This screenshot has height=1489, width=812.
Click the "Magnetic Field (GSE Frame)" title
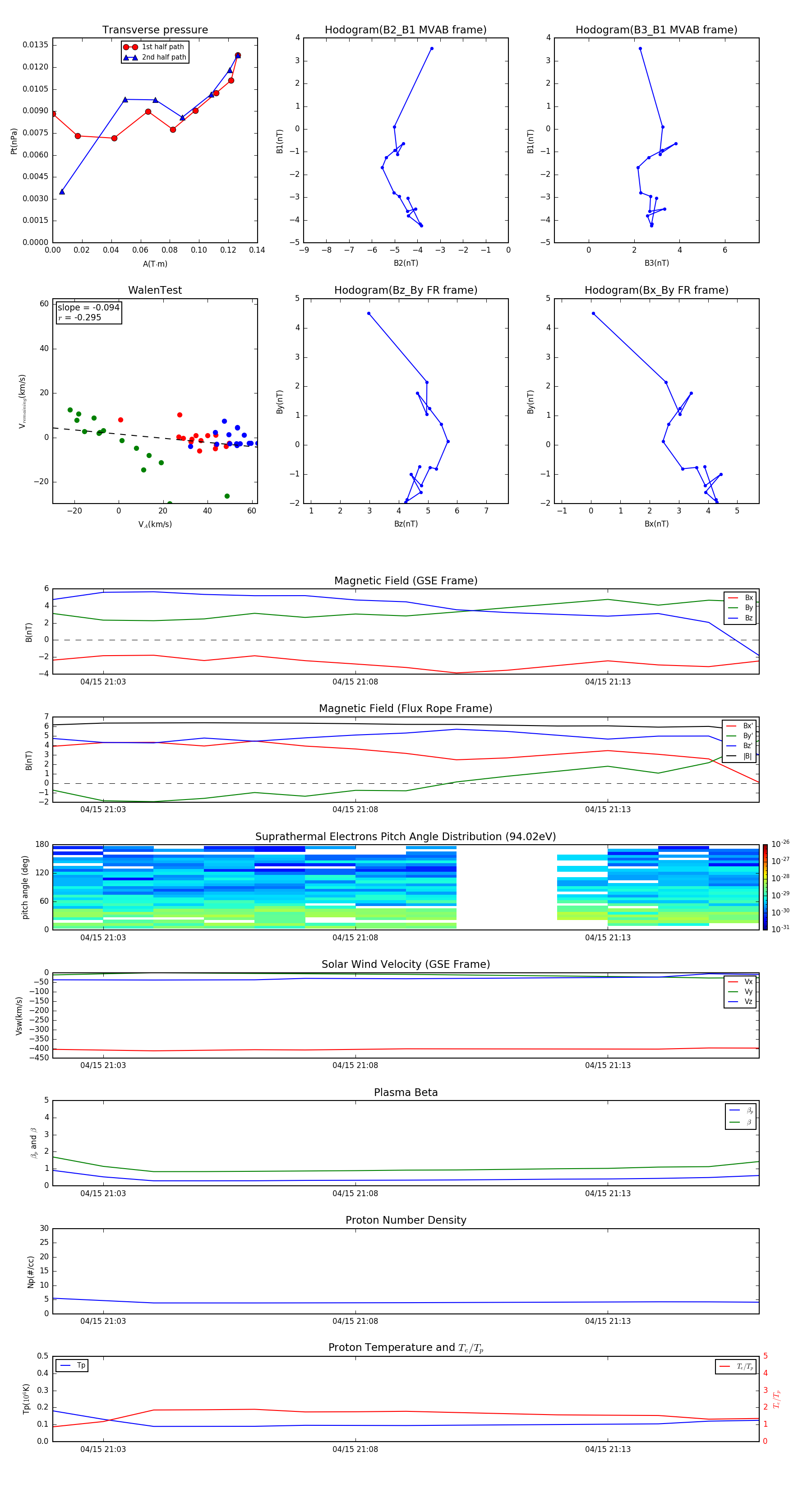click(406, 581)
